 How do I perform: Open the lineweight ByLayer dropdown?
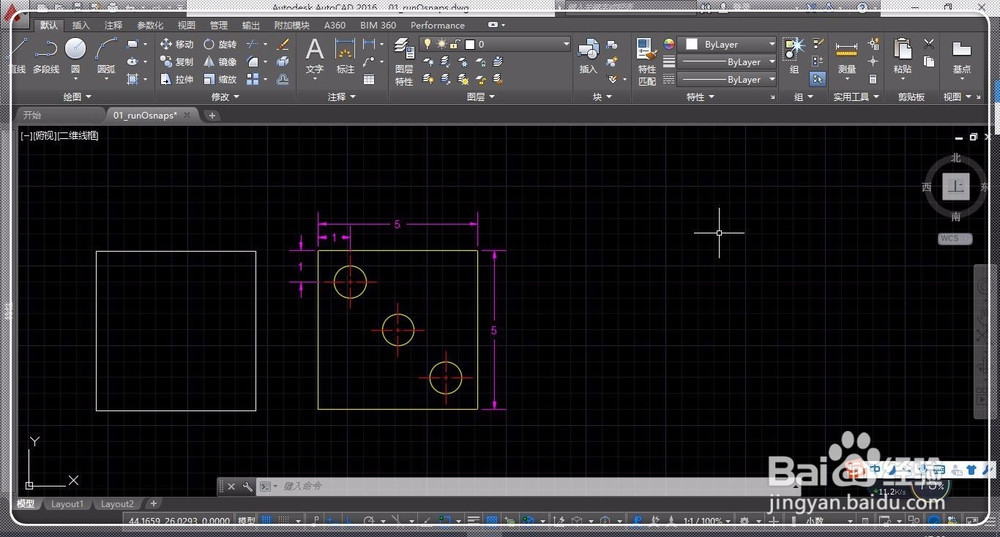727,62
